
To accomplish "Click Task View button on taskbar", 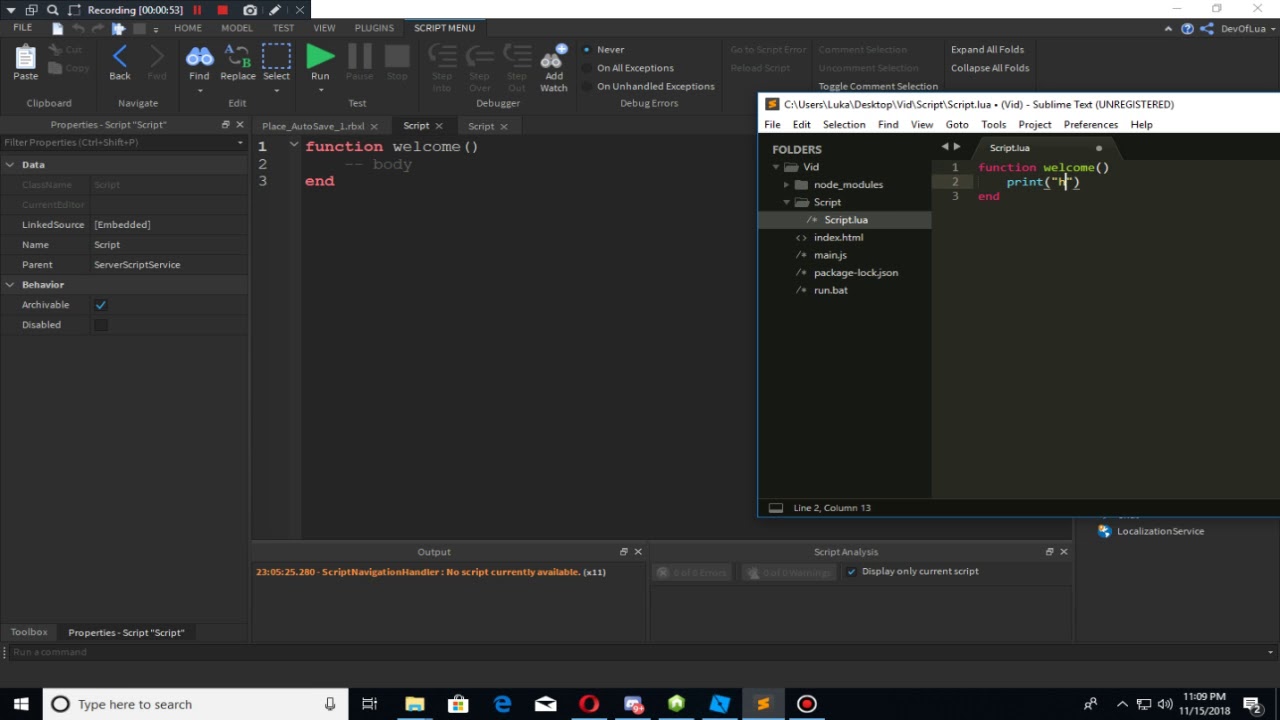I will [x=369, y=704].
